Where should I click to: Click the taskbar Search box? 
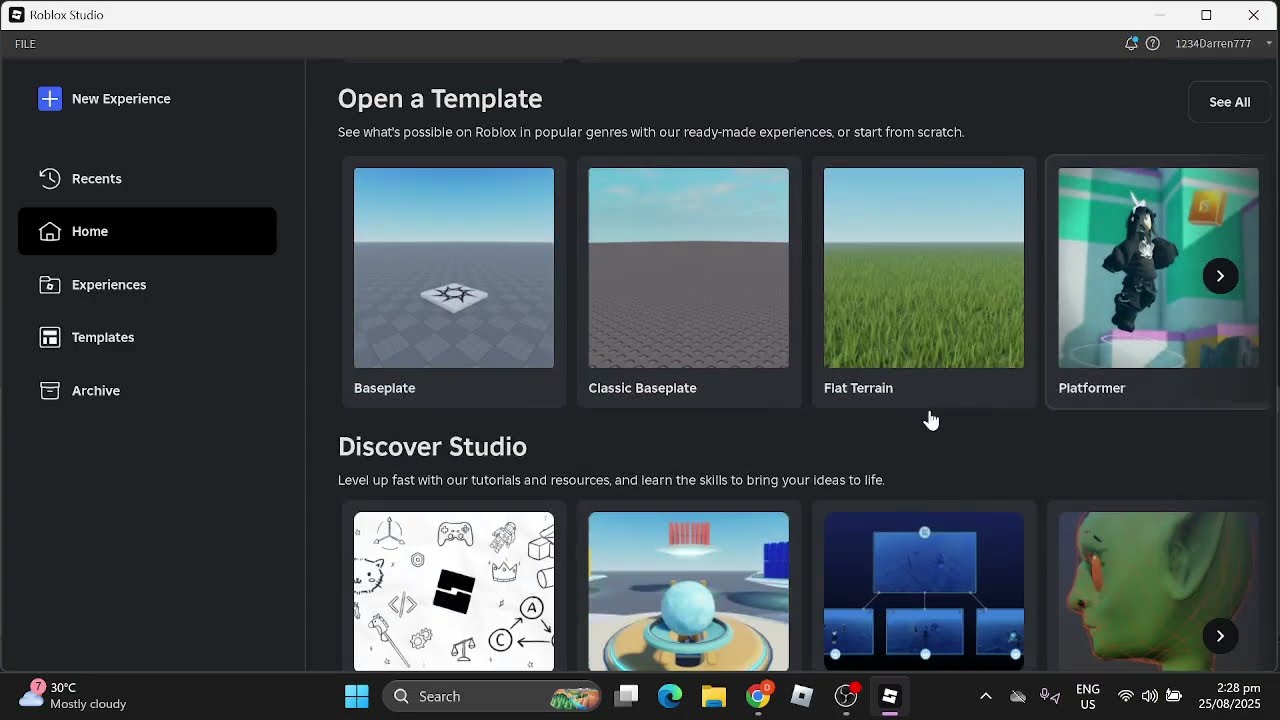tap(491, 696)
